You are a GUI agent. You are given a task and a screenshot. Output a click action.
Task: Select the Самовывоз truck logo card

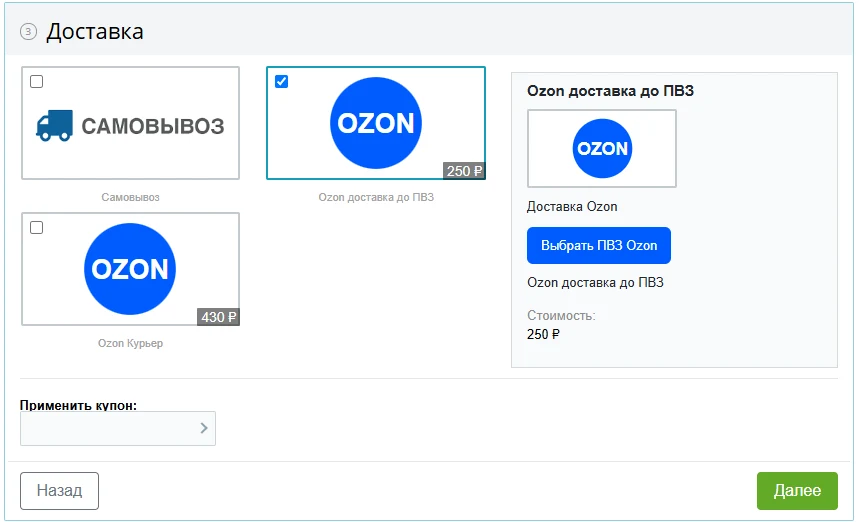130,123
